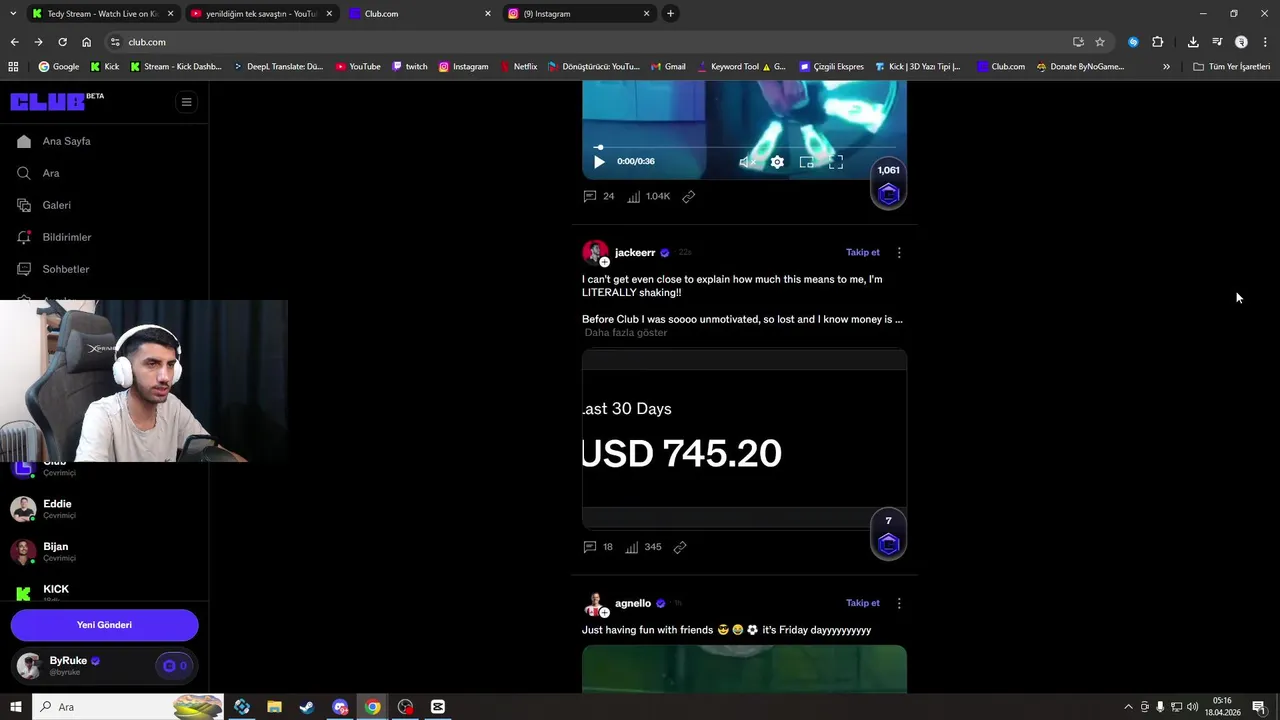The width and height of the screenshot is (1280, 720).
Task: Open the tab search dropdown arrow
Action: click(x=11, y=14)
